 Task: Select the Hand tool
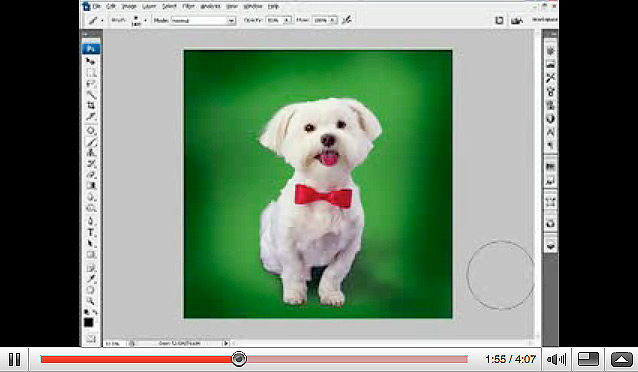(91, 290)
